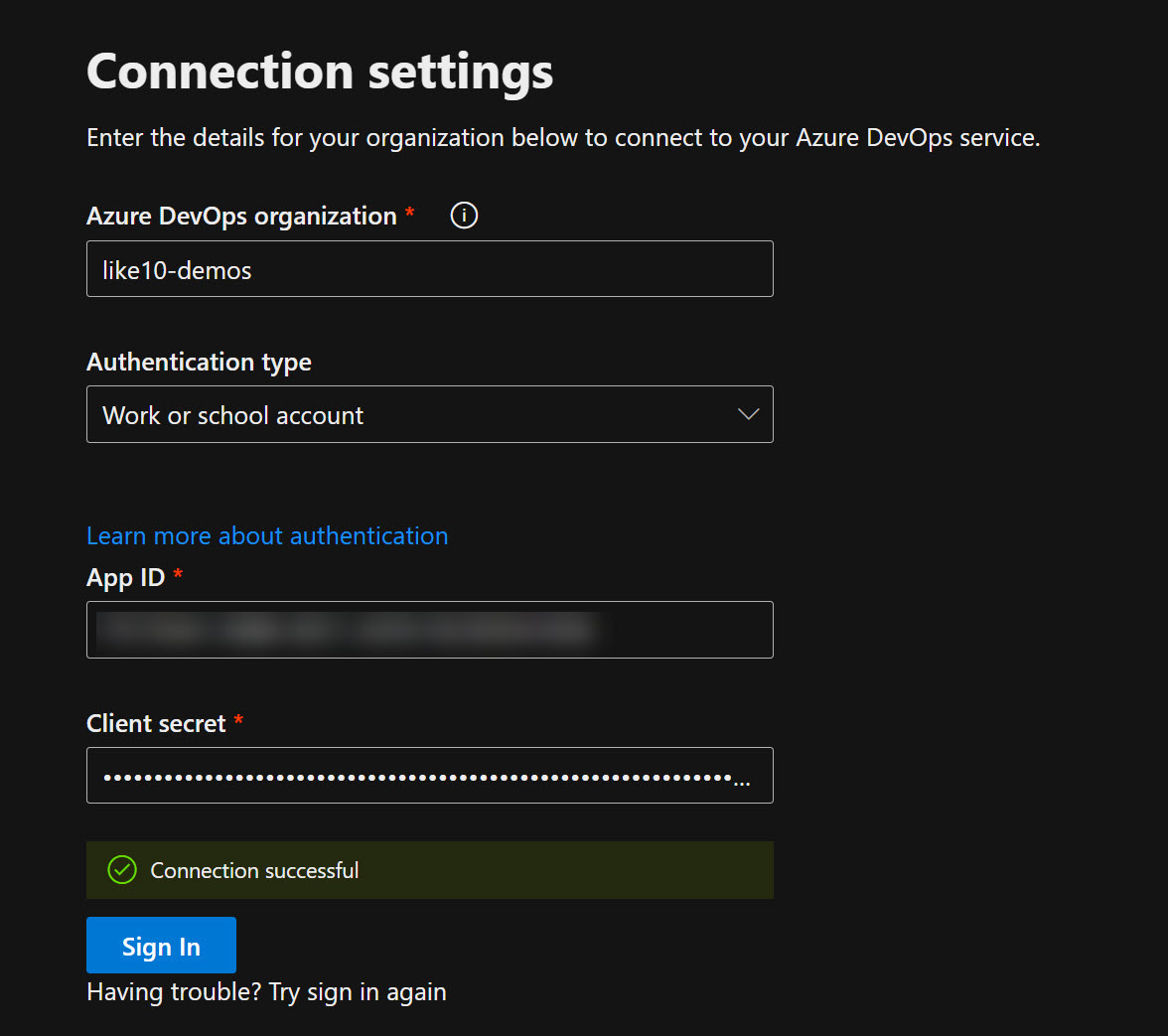Click into the blurred App ID field
1168x1036 pixels.
pos(429,630)
